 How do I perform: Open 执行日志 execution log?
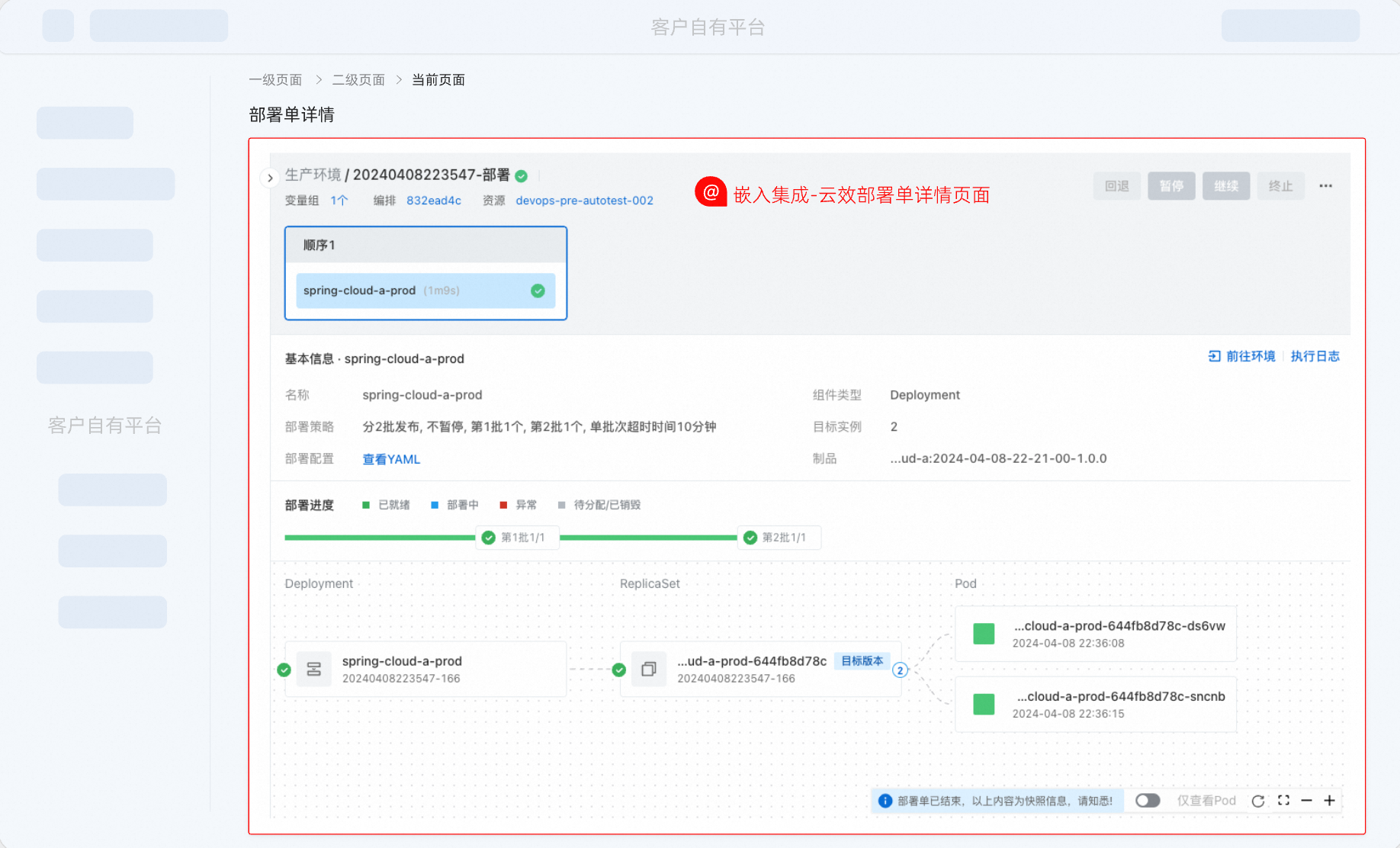point(1315,356)
